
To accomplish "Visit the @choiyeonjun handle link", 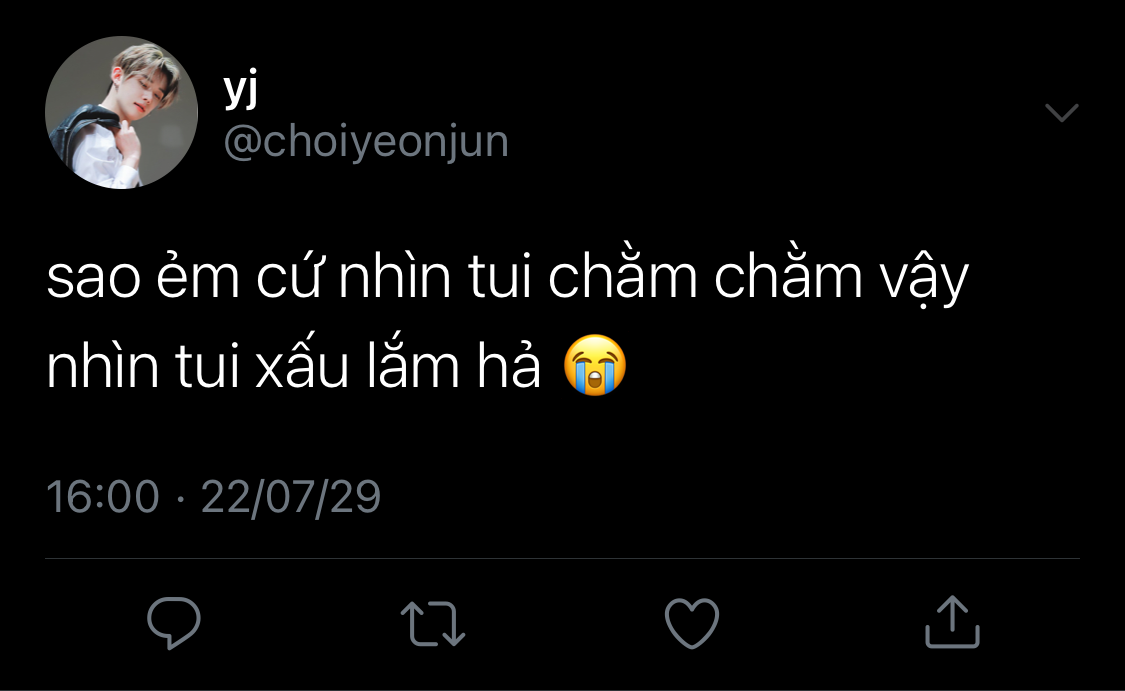I will 366,141.
